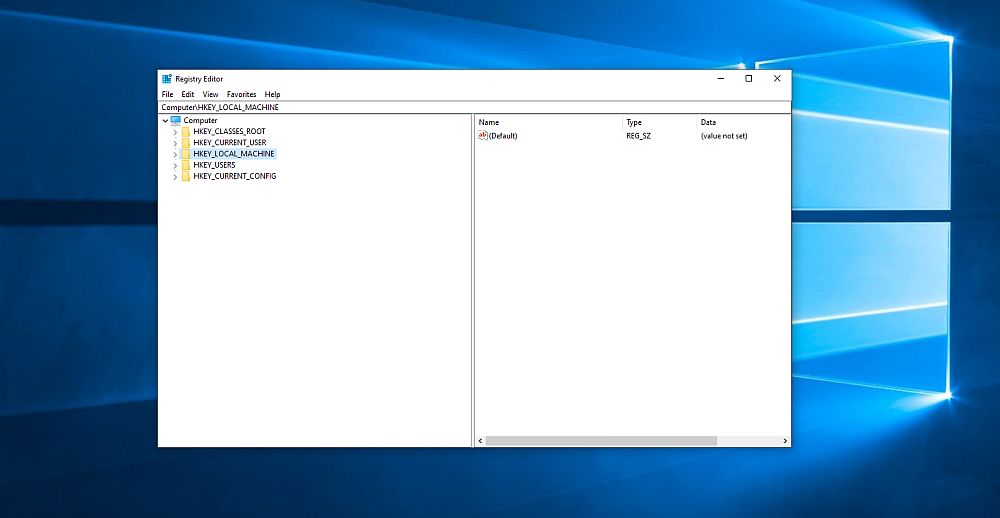This screenshot has height=518, width=1000.
Task: Click the HKEY_CURRENT_CONFIG folder icon
Action: (186, 176)
